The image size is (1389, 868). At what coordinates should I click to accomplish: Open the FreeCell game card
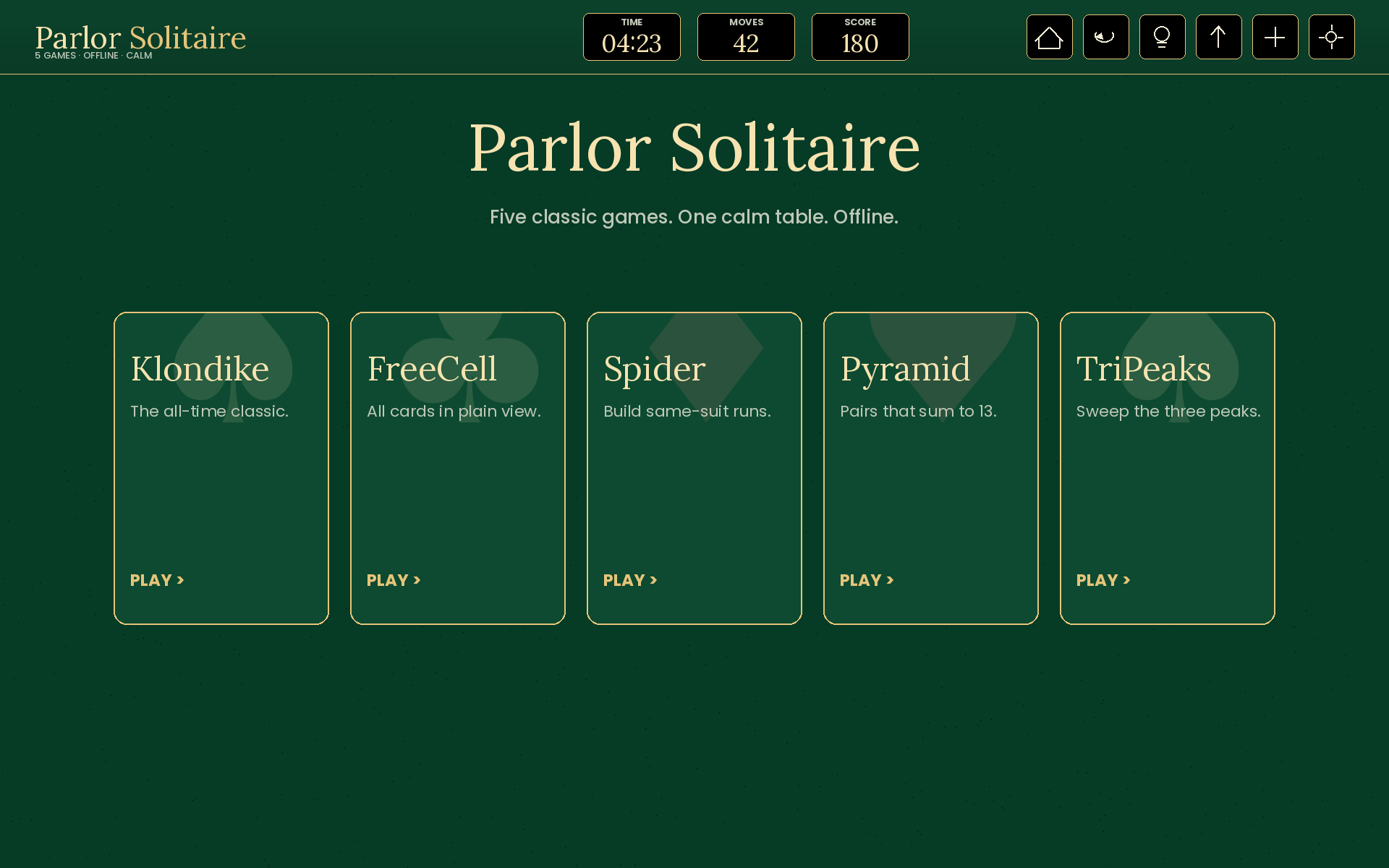(x=458, y=468)
